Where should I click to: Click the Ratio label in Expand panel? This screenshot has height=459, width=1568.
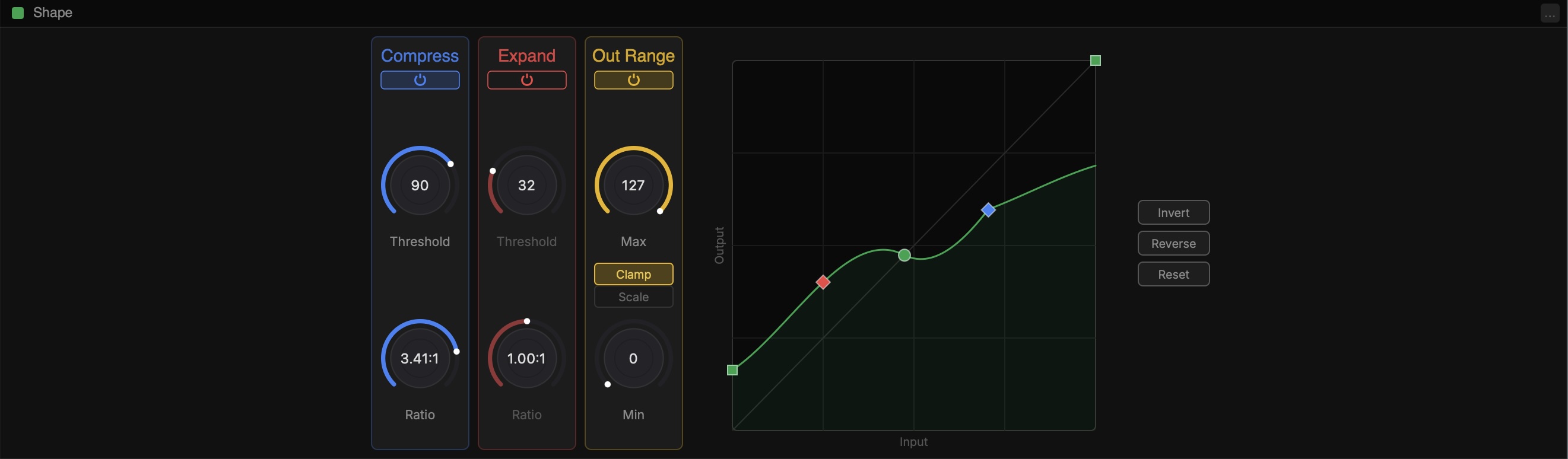point(526,415)
